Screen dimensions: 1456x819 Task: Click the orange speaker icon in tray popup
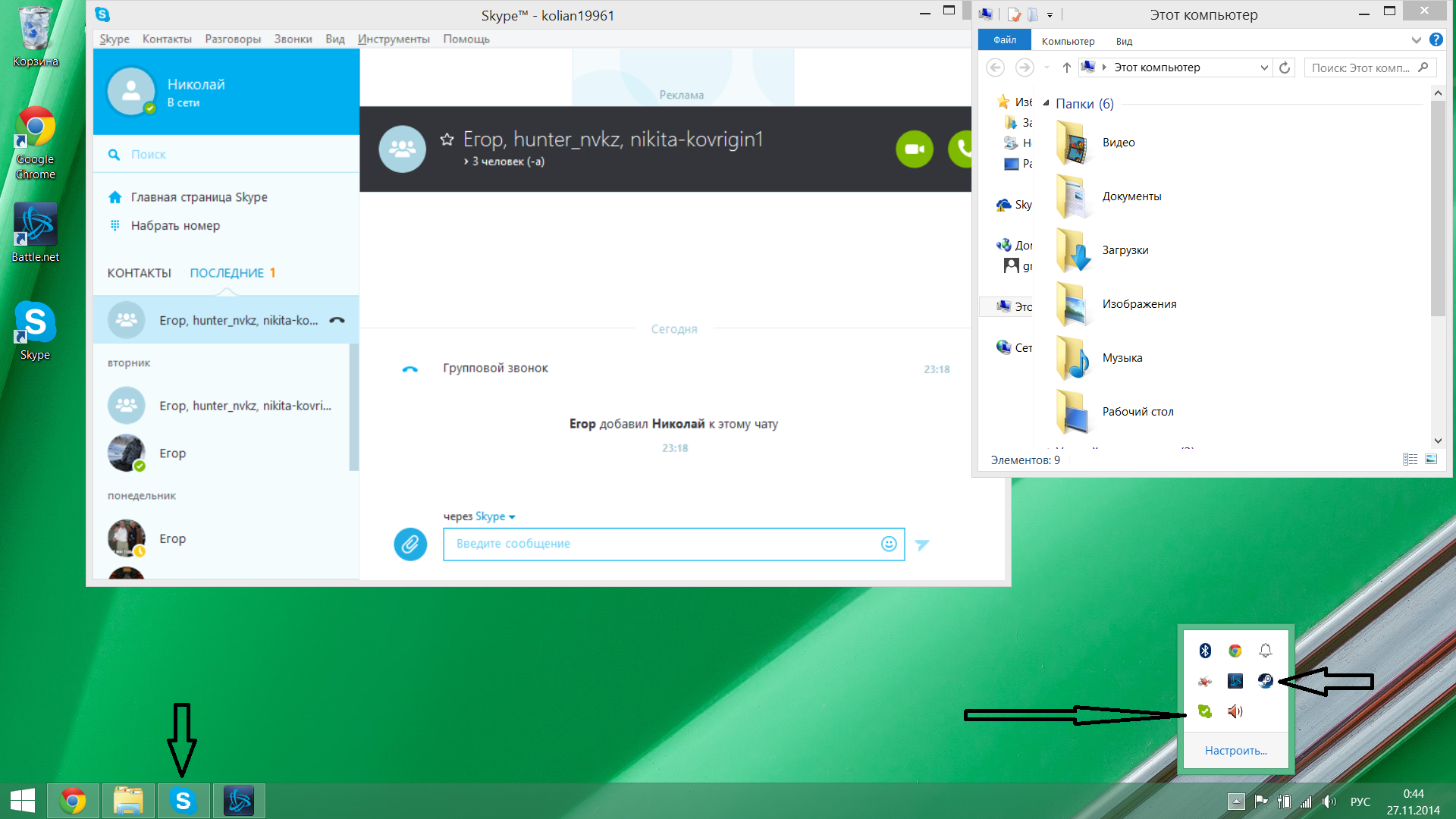(x=1235, y=711)
